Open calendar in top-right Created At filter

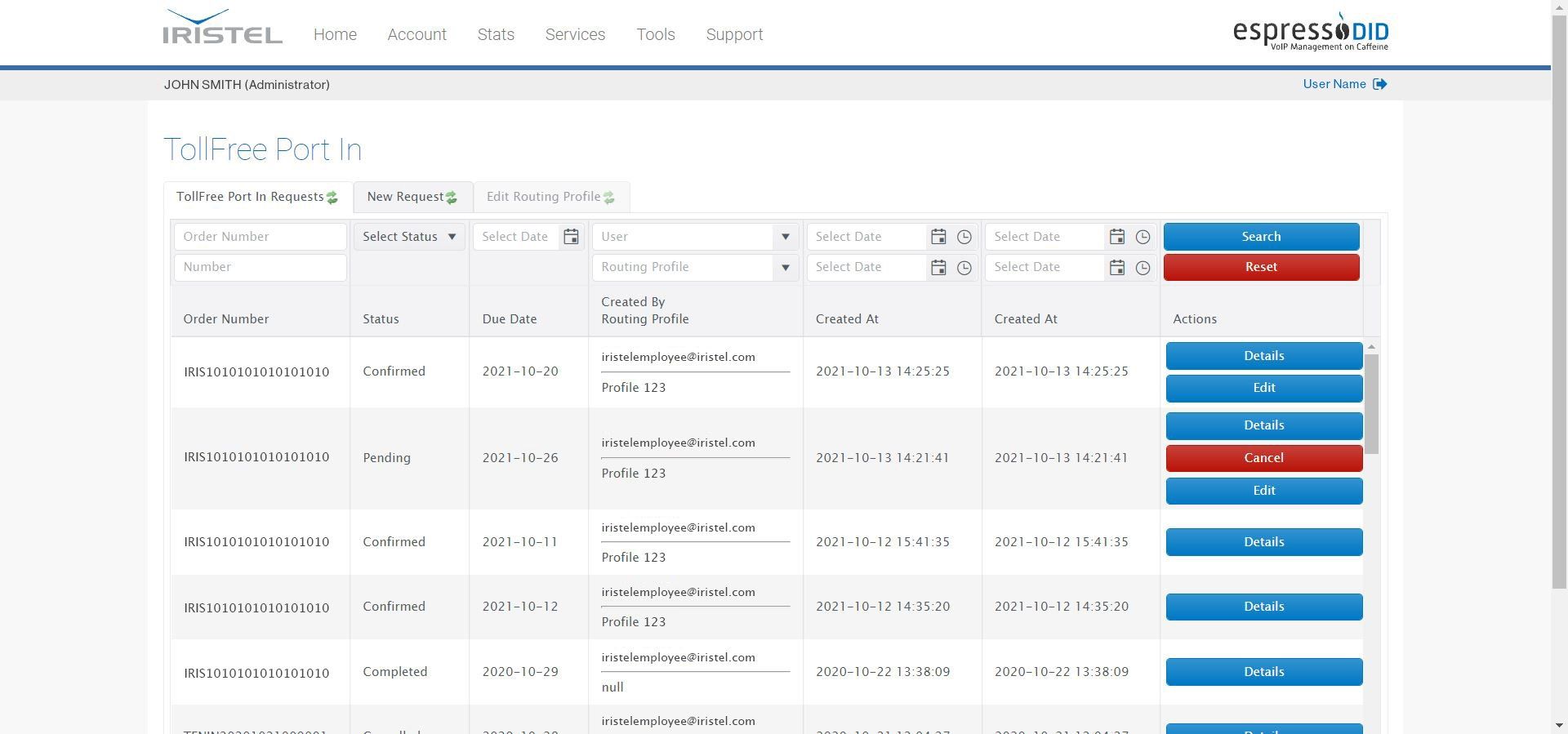click(1116, 237)
